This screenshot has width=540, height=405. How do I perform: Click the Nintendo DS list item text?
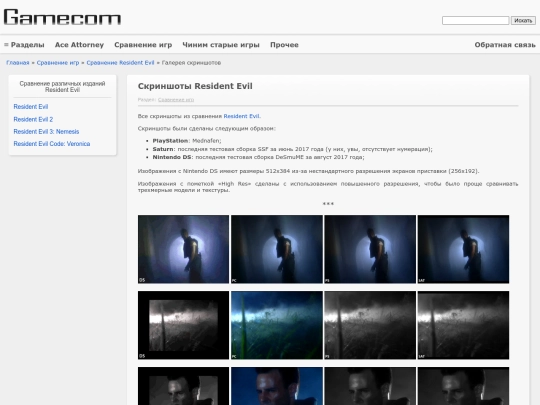258,157
